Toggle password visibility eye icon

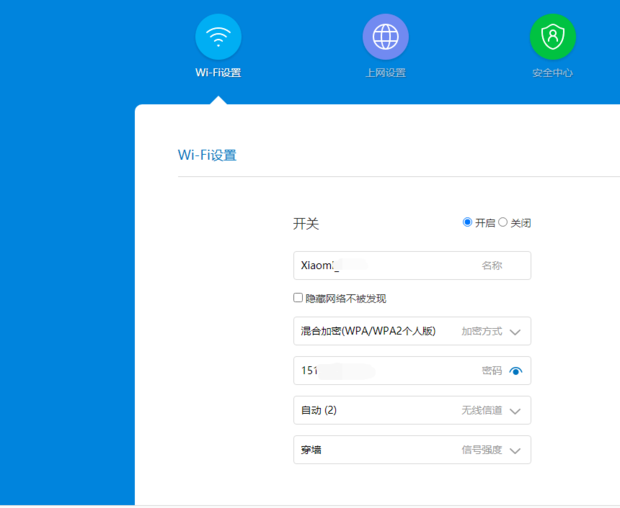coord(516,371)
